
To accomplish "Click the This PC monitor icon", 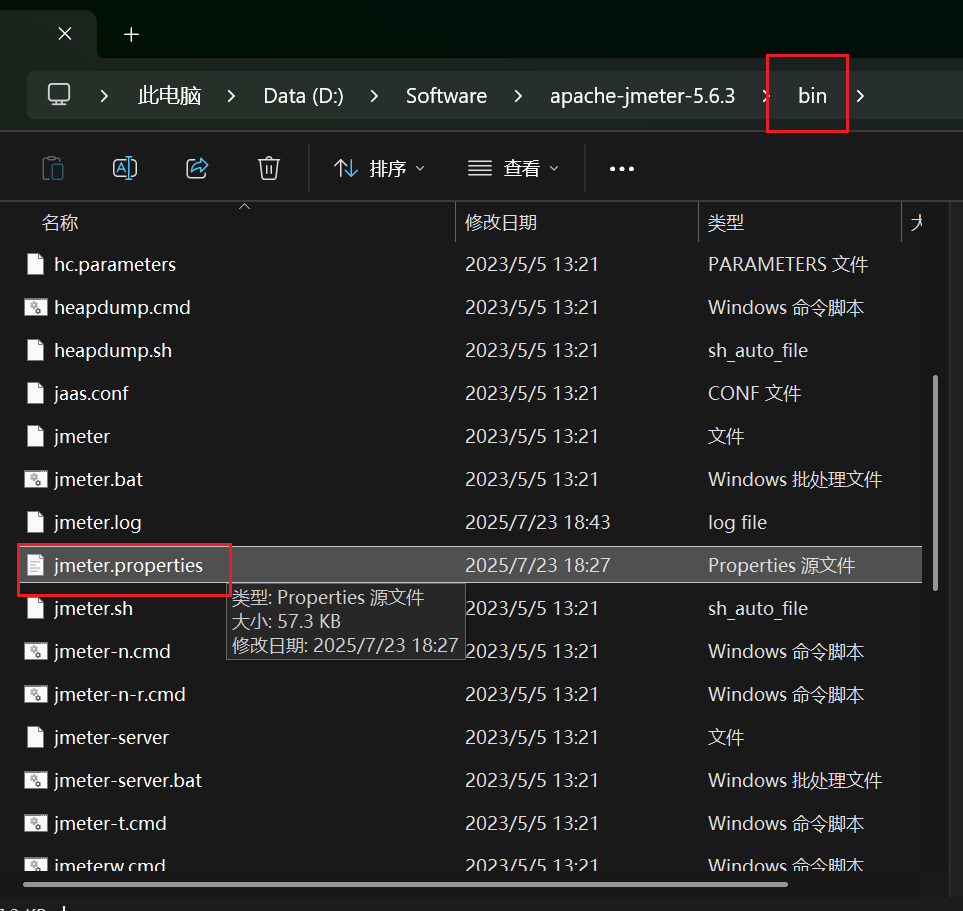I will [x=59, y=95].
